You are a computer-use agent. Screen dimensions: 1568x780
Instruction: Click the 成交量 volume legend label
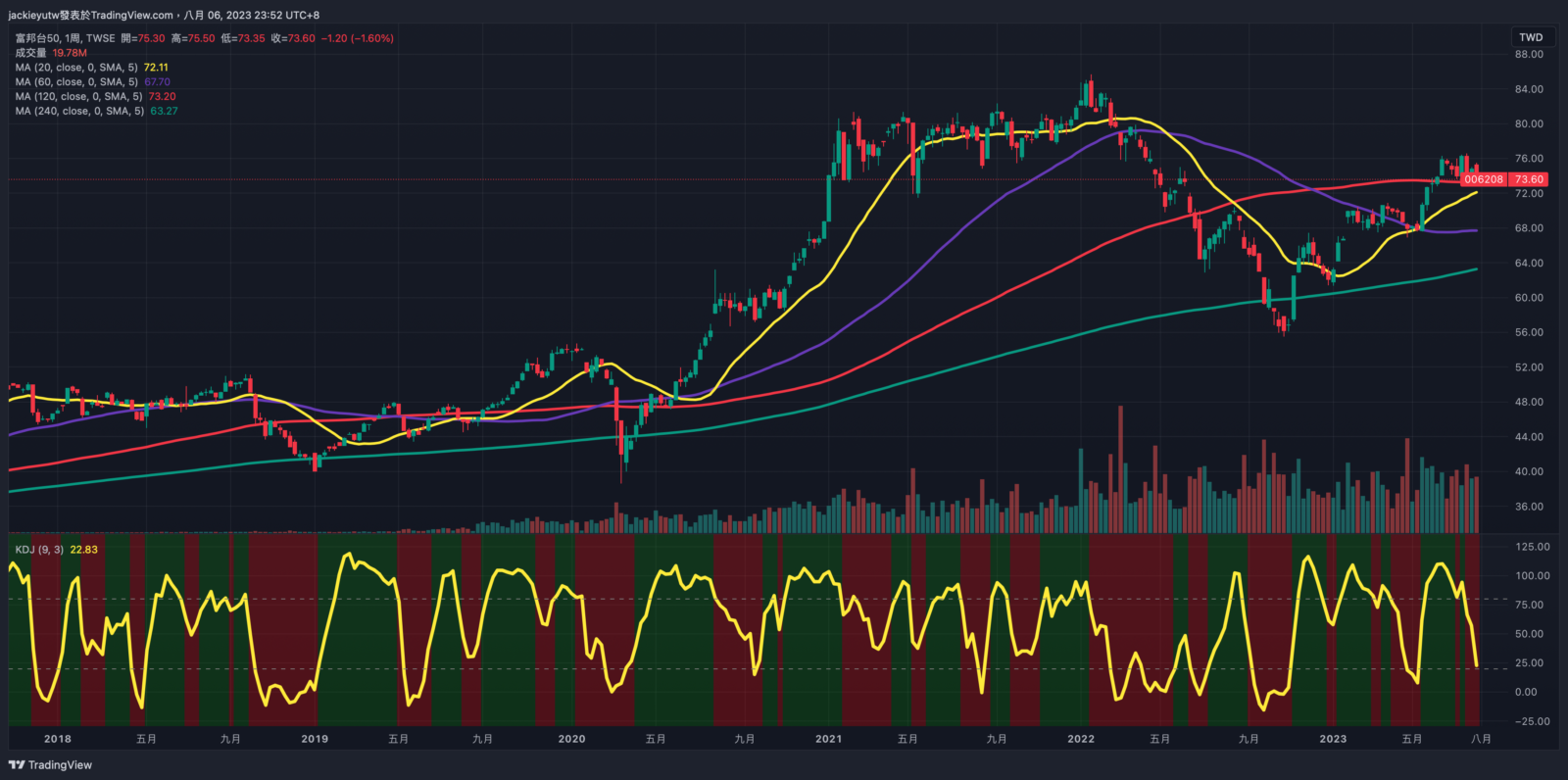[30, 53]
